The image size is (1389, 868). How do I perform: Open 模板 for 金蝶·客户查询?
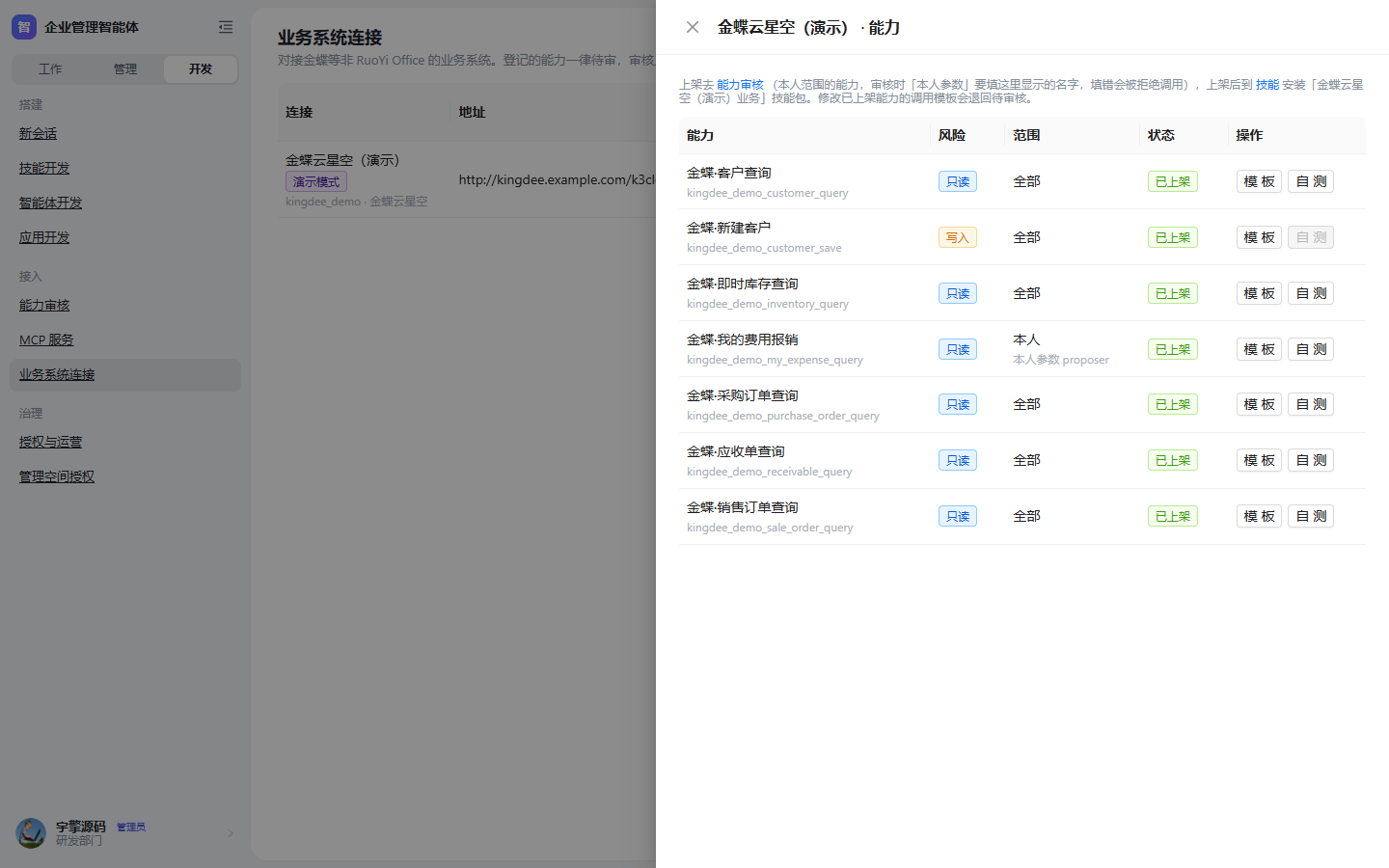click(x=1259, y=181)
